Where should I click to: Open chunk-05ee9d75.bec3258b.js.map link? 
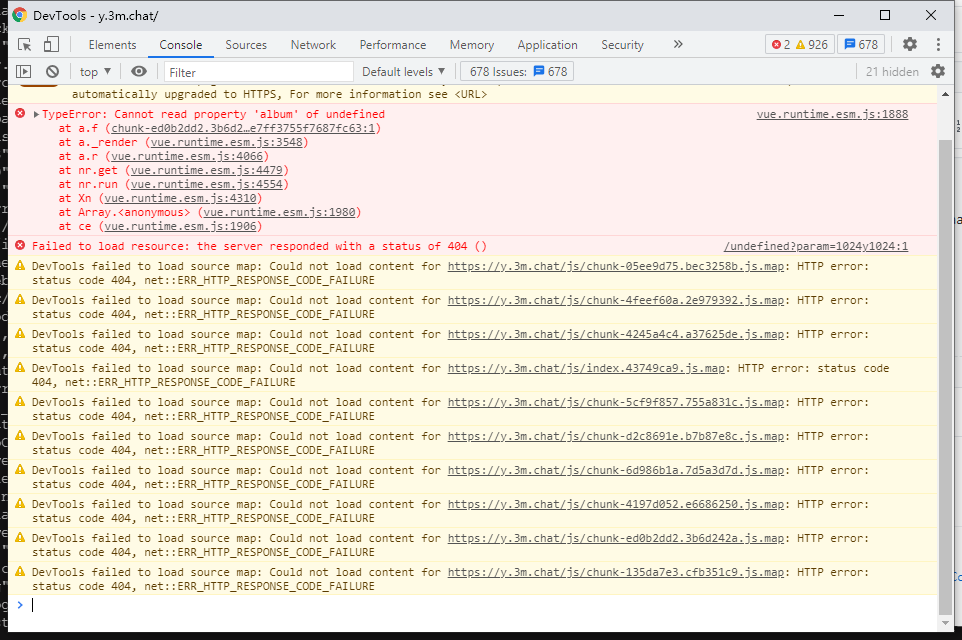616,266
